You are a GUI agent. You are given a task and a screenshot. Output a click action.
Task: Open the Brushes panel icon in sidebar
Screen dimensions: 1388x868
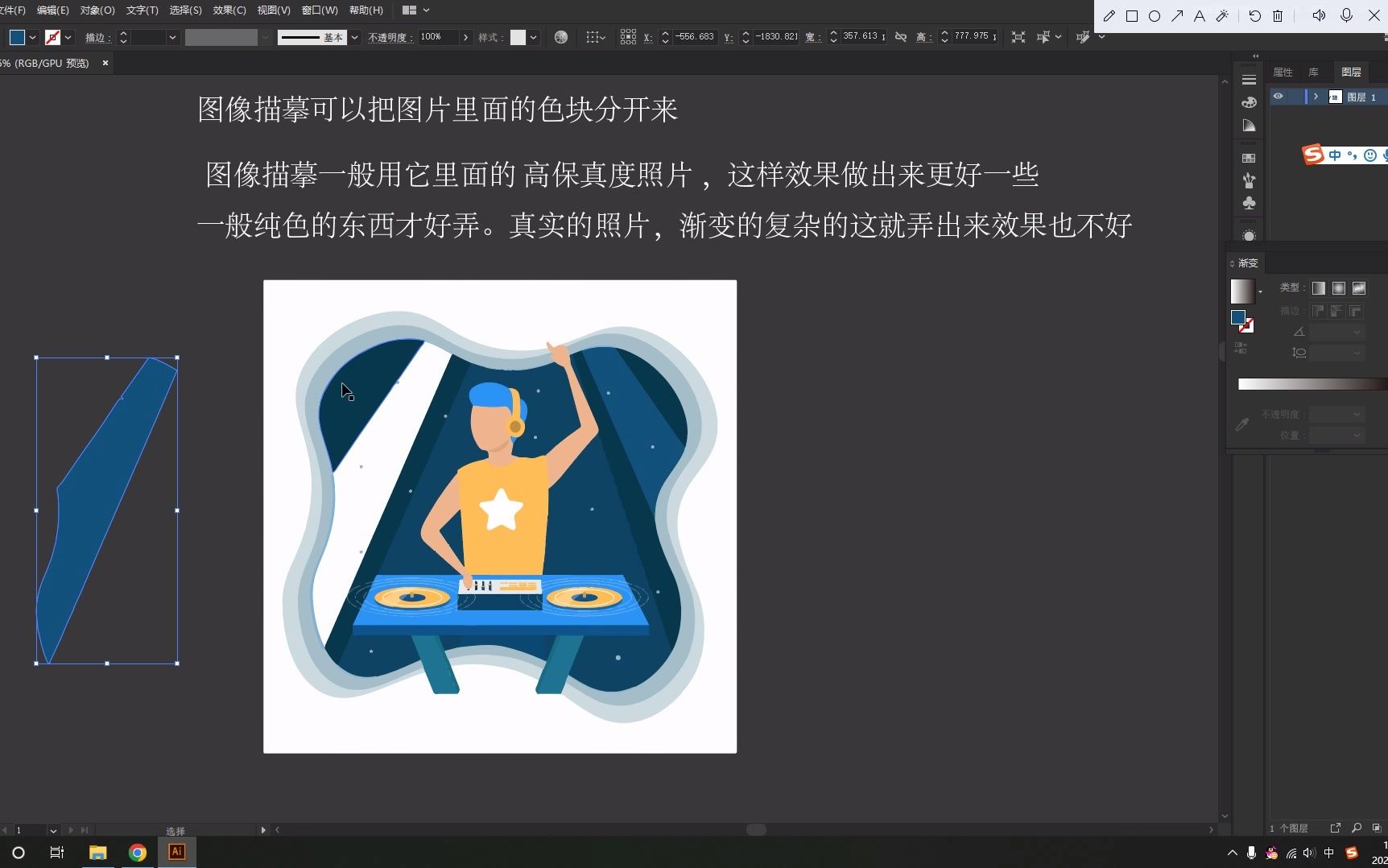tap(1250, 181)
